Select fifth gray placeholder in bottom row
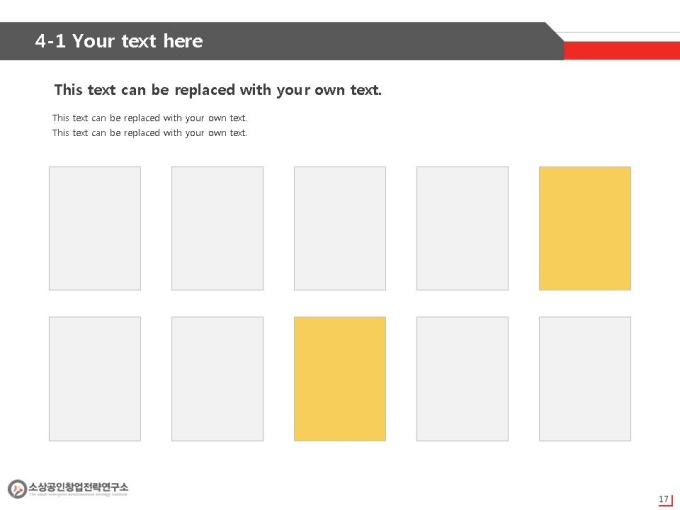Image resolution: width=680 pixels, height=510 pixels. click(585, 379)
